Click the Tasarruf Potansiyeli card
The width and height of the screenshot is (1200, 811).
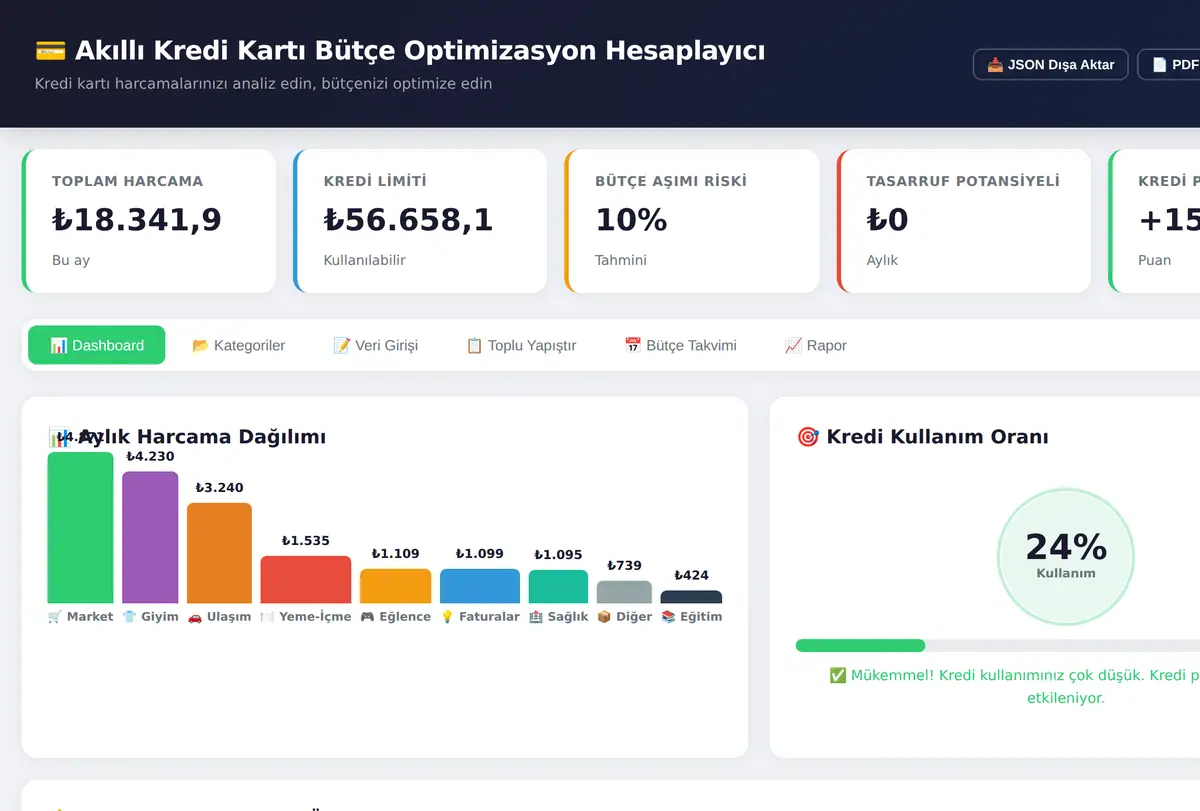[x=964, y=221]
